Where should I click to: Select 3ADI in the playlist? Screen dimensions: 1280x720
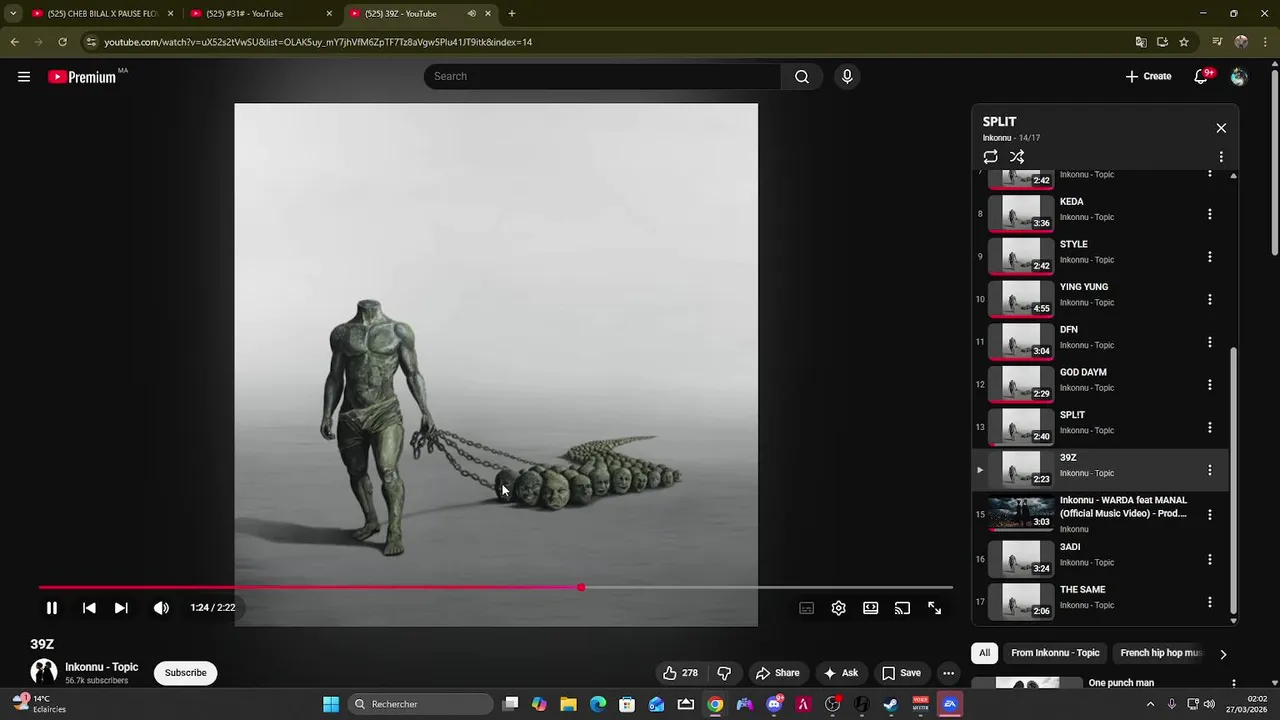tap(1100, 559)
